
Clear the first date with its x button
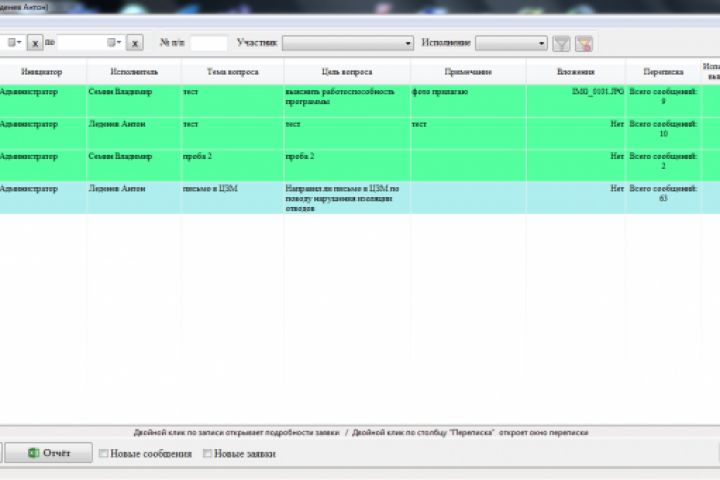pos(35,43)
